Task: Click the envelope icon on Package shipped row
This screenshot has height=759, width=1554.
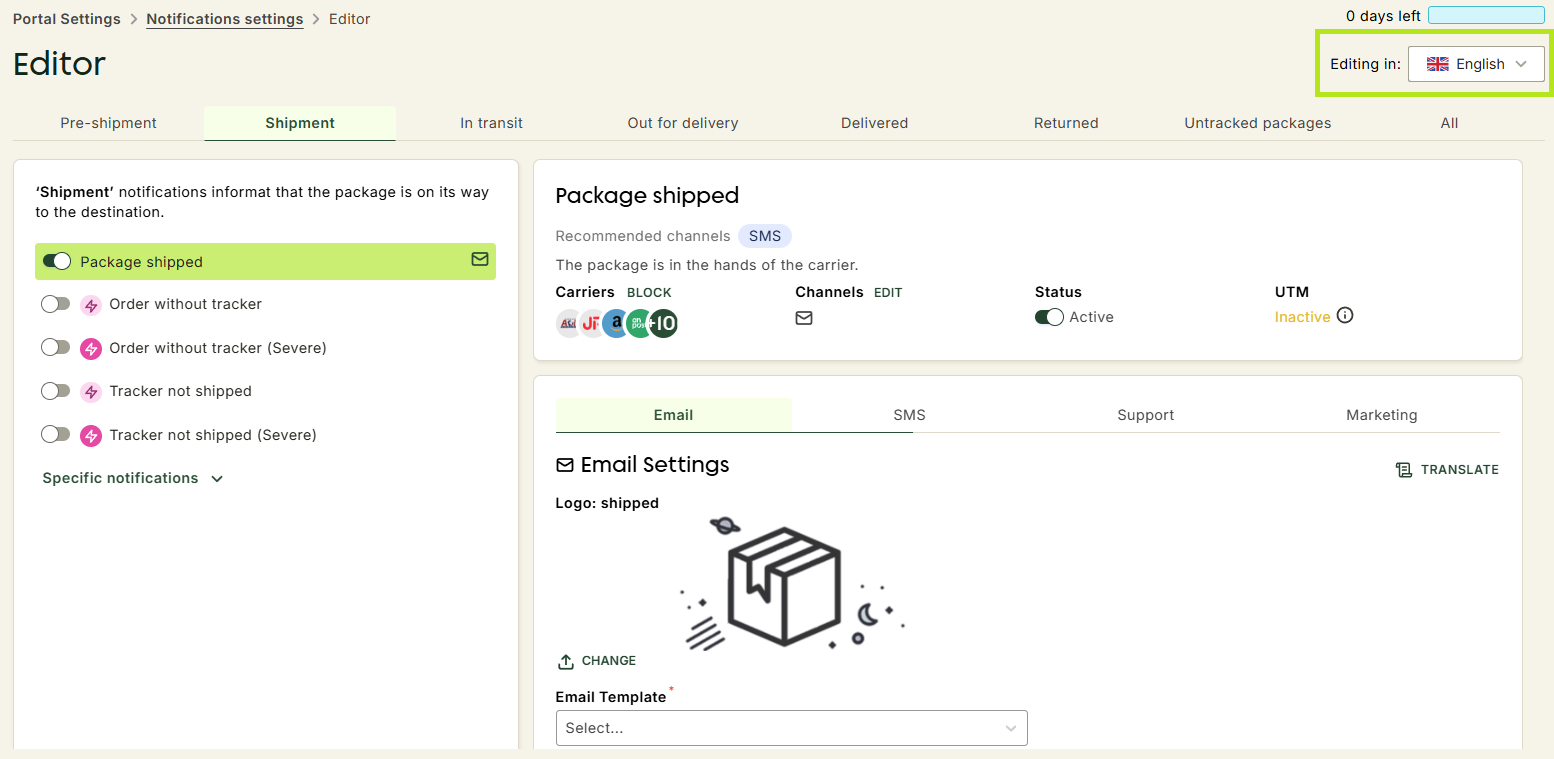Action: [x=480, y=259]
